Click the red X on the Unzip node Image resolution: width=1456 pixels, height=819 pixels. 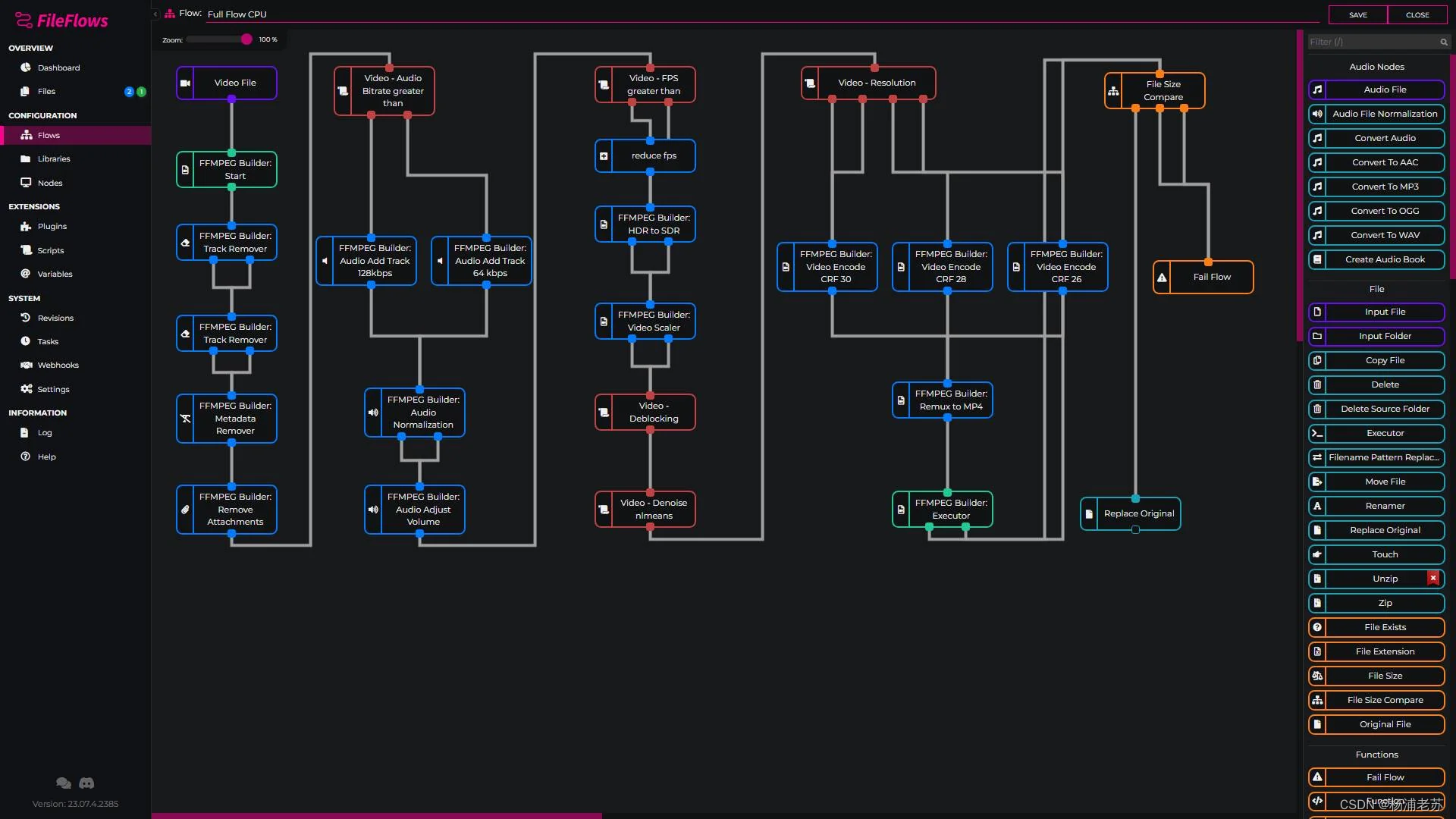pyautogui.click(x=1433, y=578)
